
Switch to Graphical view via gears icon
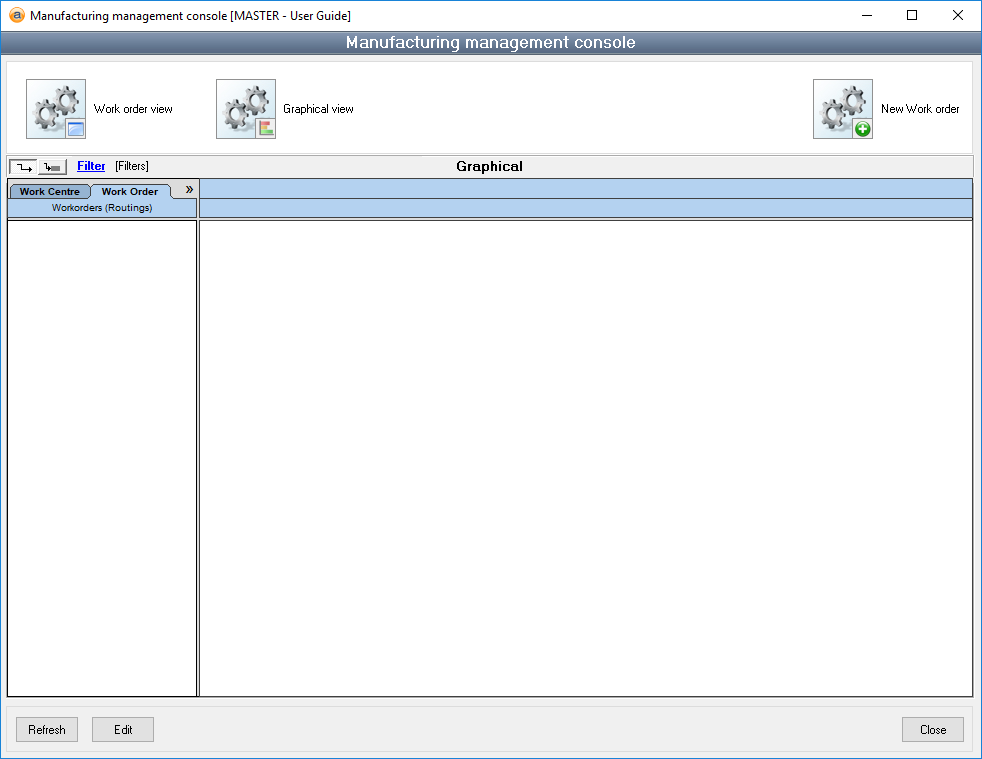click(246, 109)
